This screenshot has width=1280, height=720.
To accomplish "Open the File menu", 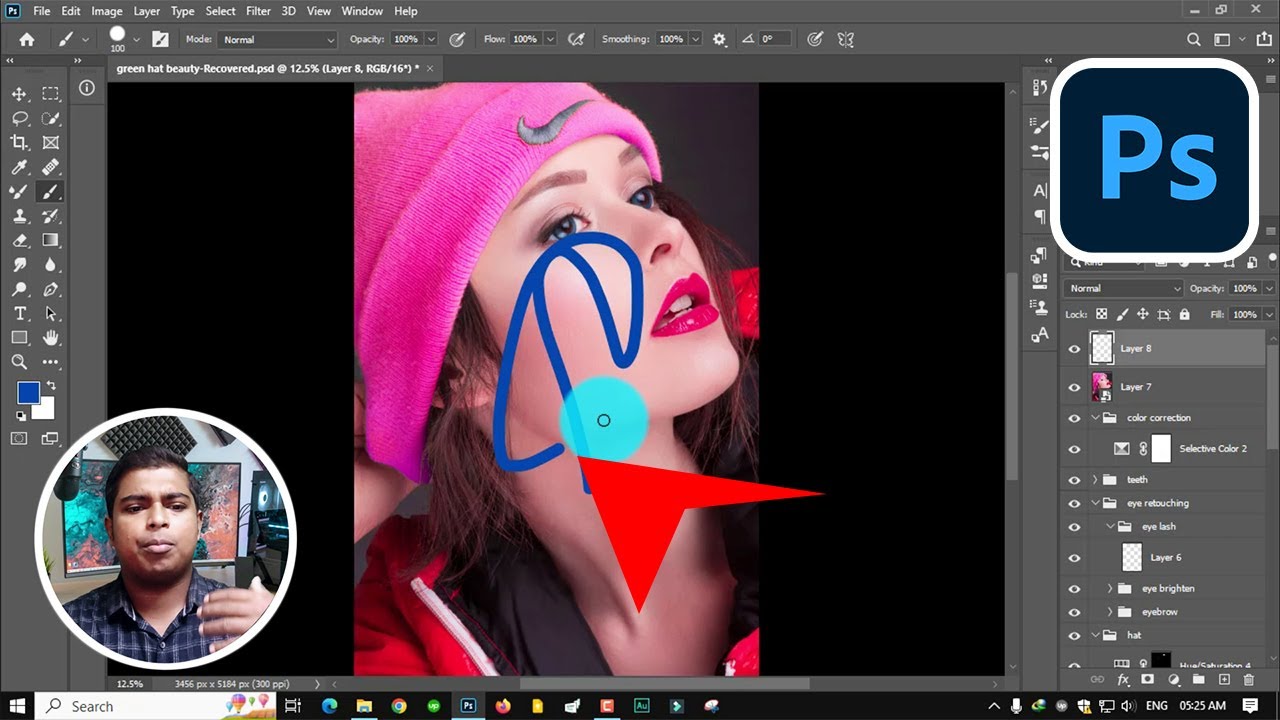I will (42, 11).
